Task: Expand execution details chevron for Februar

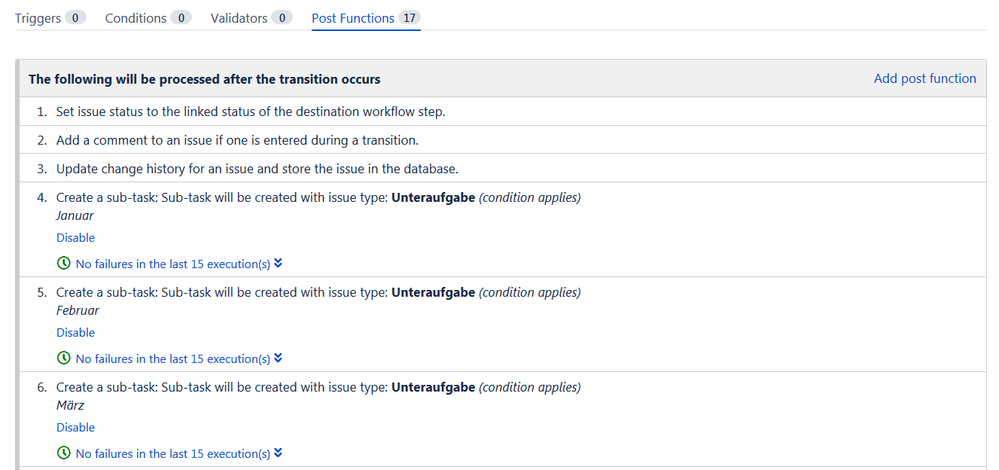Action: click(278, 358)
